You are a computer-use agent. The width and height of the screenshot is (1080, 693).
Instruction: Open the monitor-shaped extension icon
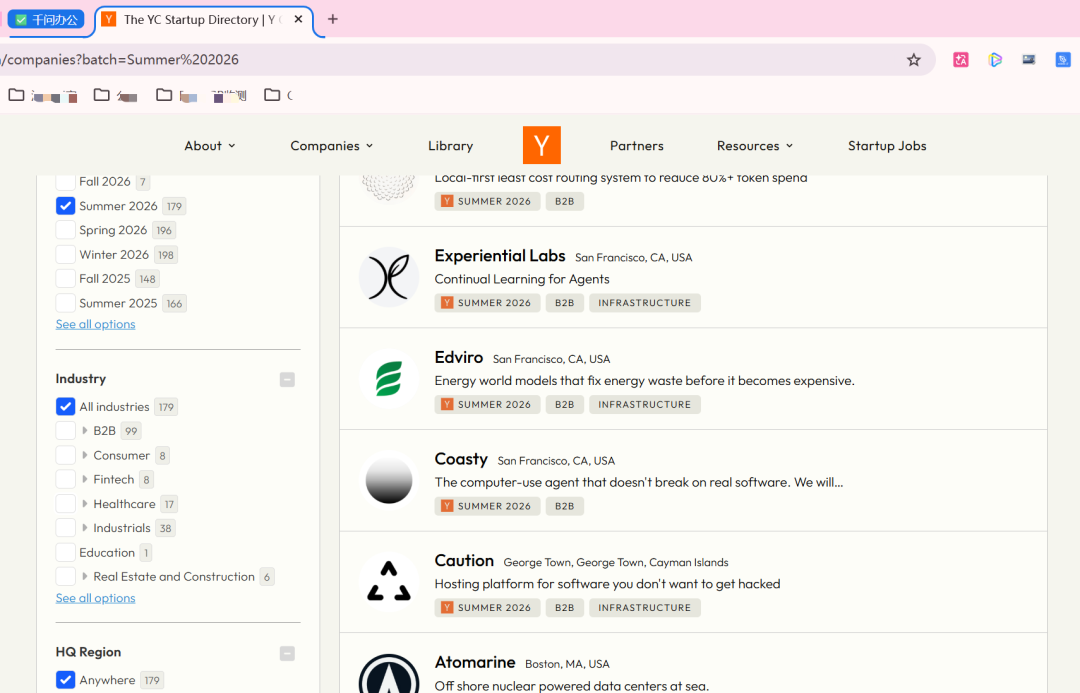tap(1028, 60)
